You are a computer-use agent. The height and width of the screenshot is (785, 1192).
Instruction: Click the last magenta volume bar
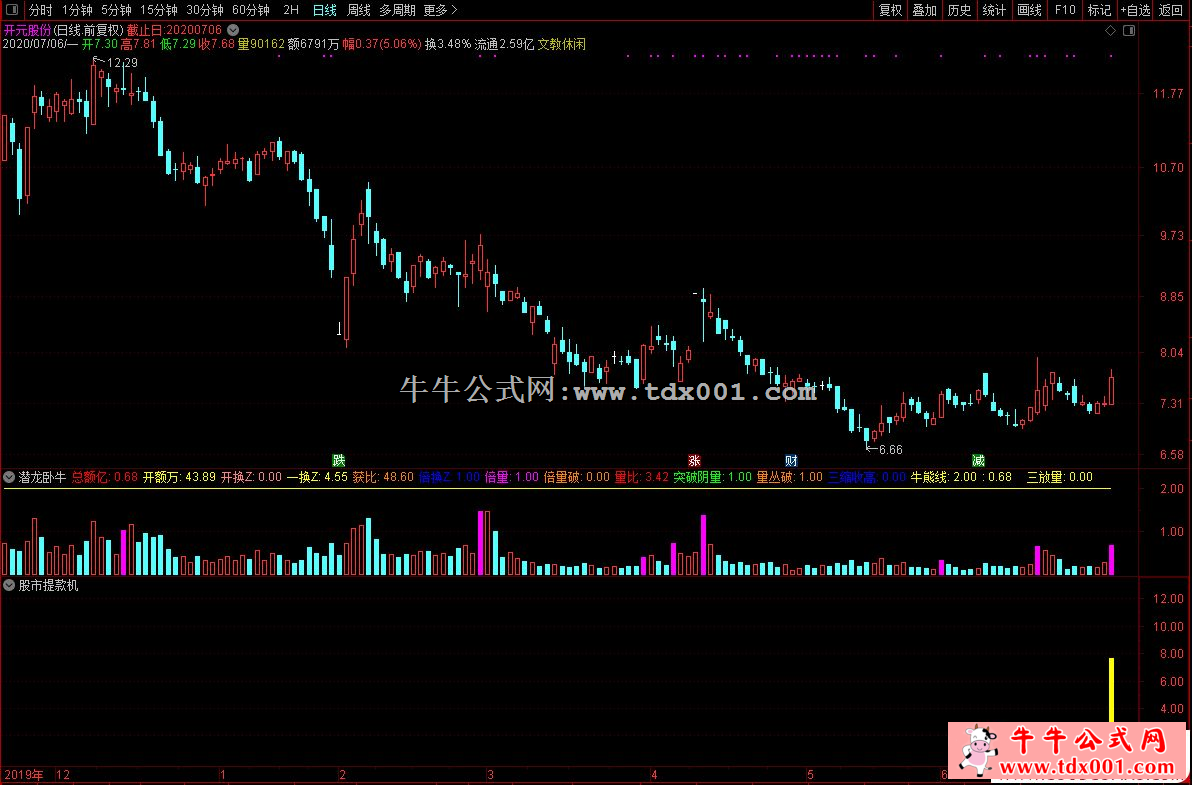pyautogui.click(x=1111, y=559)
